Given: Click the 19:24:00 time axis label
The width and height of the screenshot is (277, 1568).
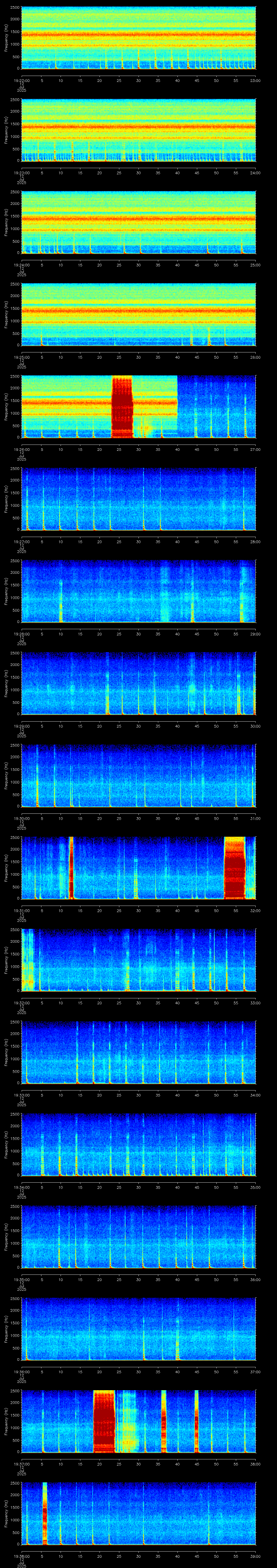Looking at the screenshot, I should click(21, 265).
